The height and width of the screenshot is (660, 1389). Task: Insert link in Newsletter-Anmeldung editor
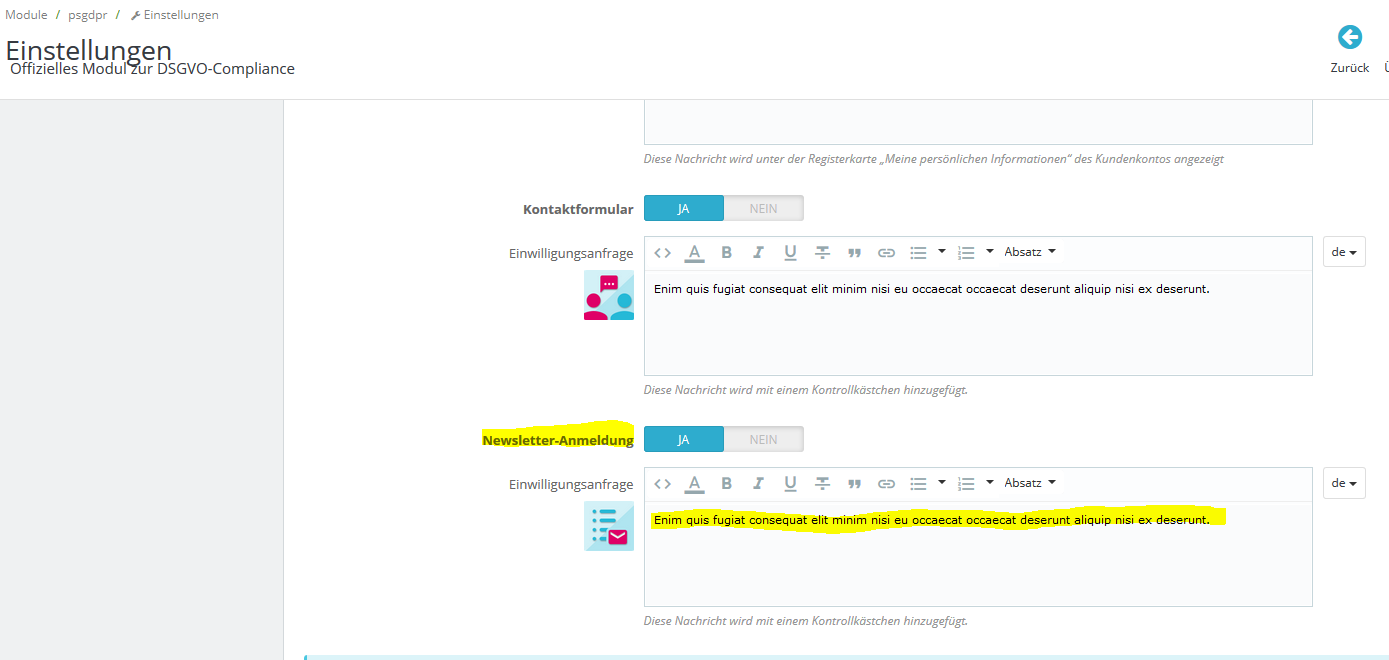point(886,484)
